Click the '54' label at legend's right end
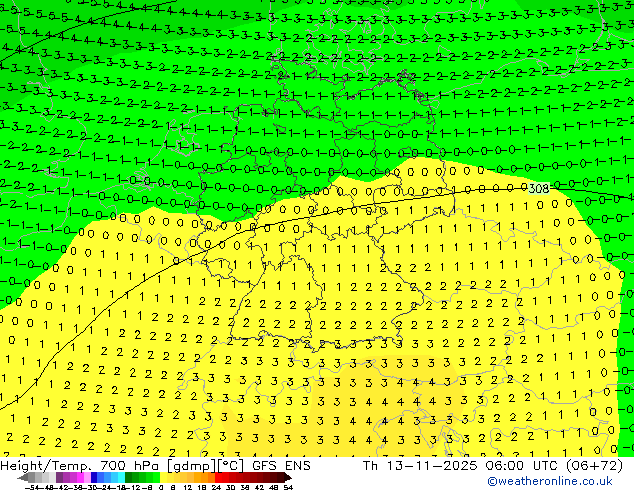 [288, 487]
